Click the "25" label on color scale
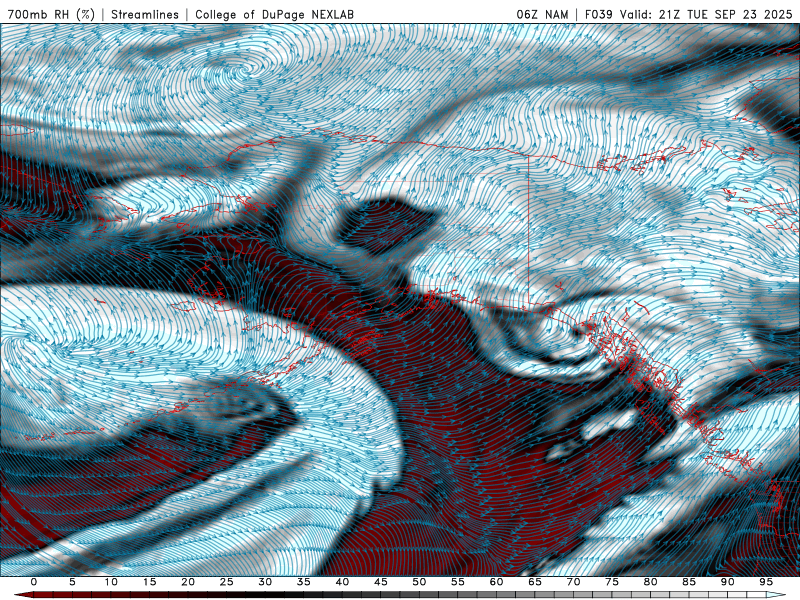 tap(227, 582)
